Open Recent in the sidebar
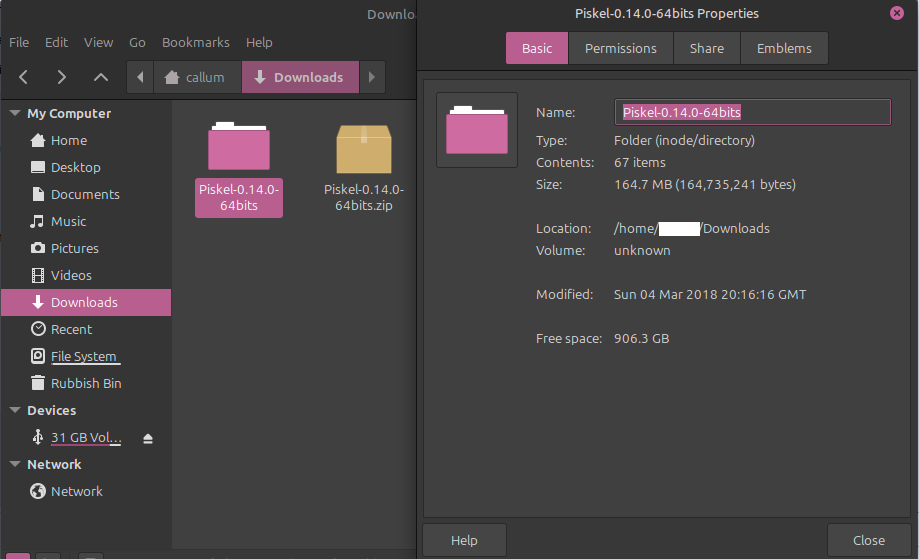Screen dimensions: 919x559 tap(86, 329)
